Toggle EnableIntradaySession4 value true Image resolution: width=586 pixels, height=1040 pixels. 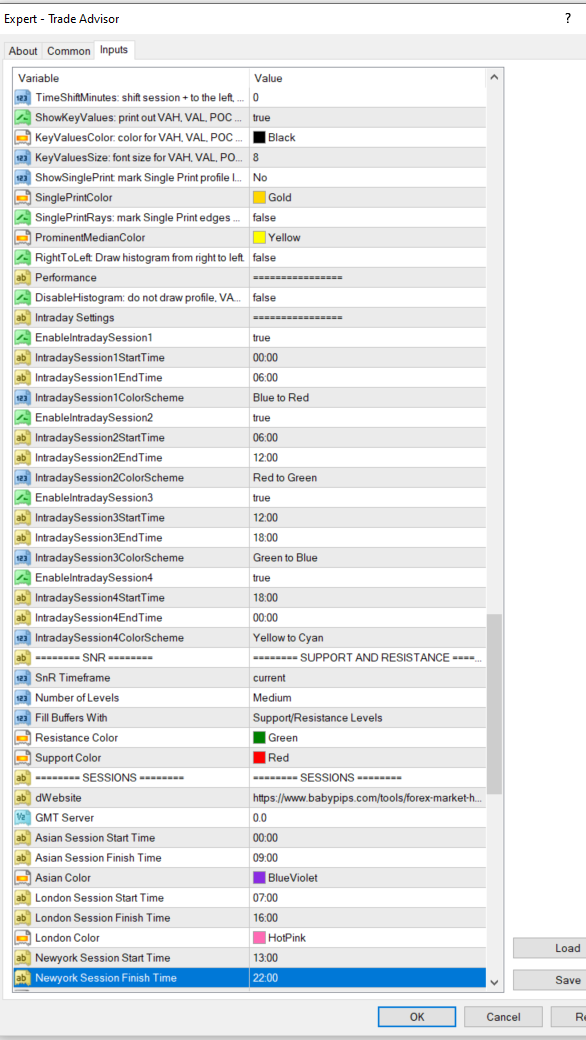[x=367, y=577]
